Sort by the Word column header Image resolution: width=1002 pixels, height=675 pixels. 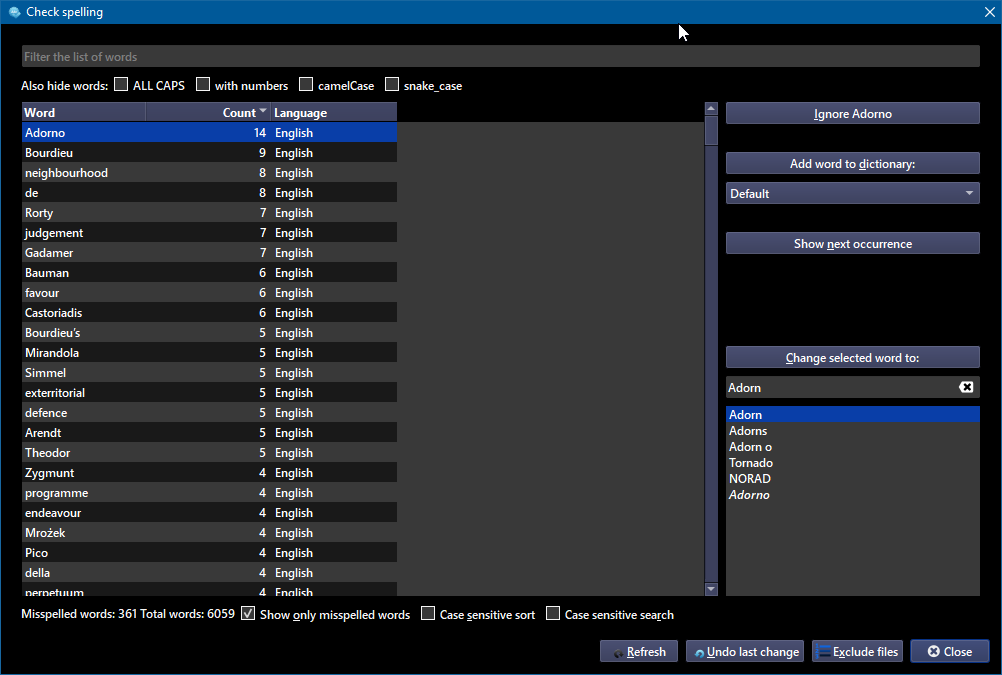point(84,112)
